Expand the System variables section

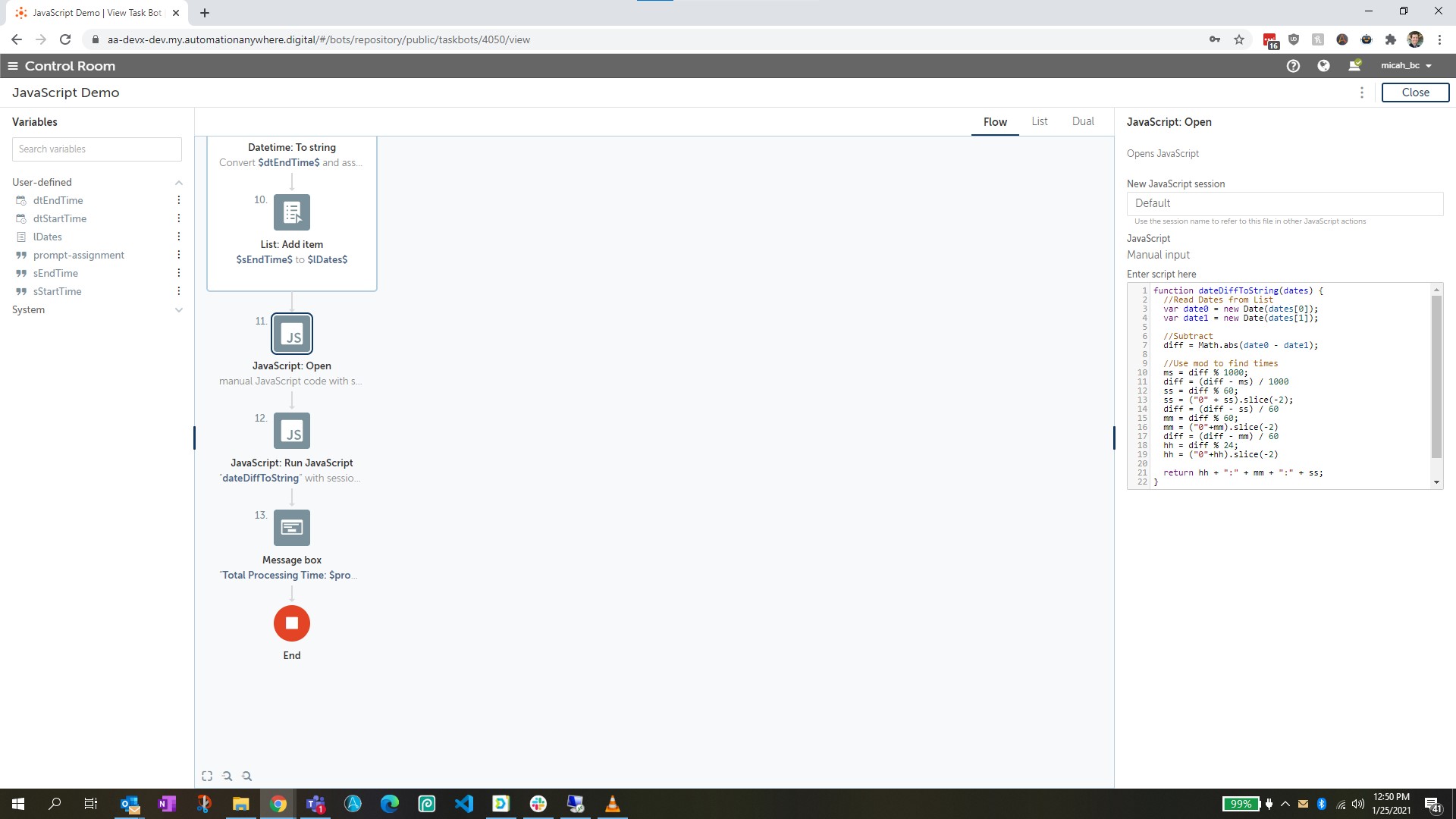[179, 310]
